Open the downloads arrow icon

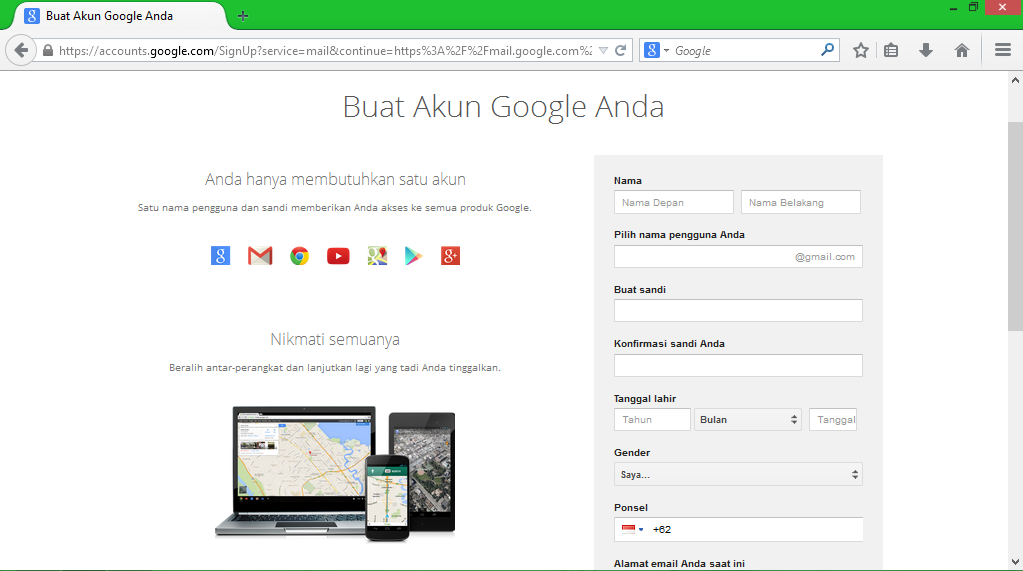926,50
